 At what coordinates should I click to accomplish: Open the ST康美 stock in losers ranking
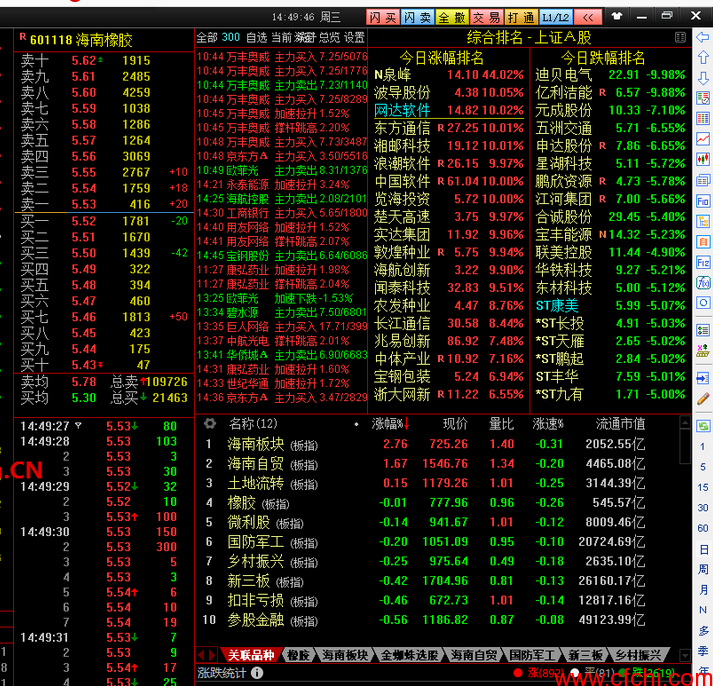tap(557, 305)
